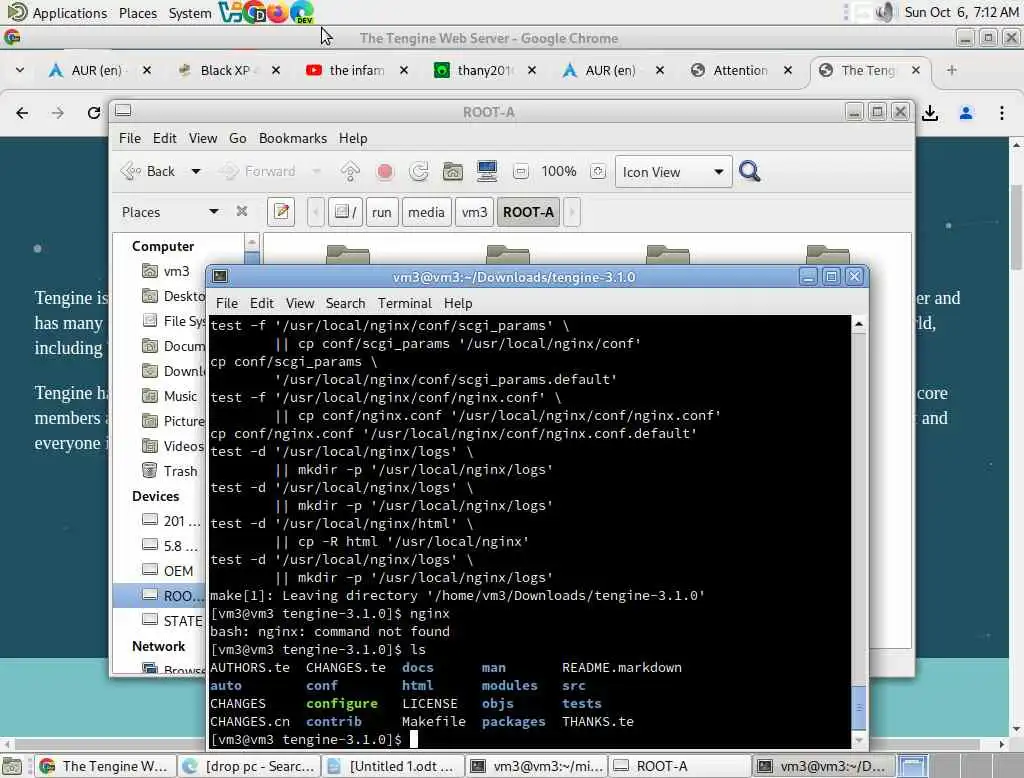The image size is (1024, 778).
Task: Open the clock showing Sun Oct 6
Action: click(961, 12)
